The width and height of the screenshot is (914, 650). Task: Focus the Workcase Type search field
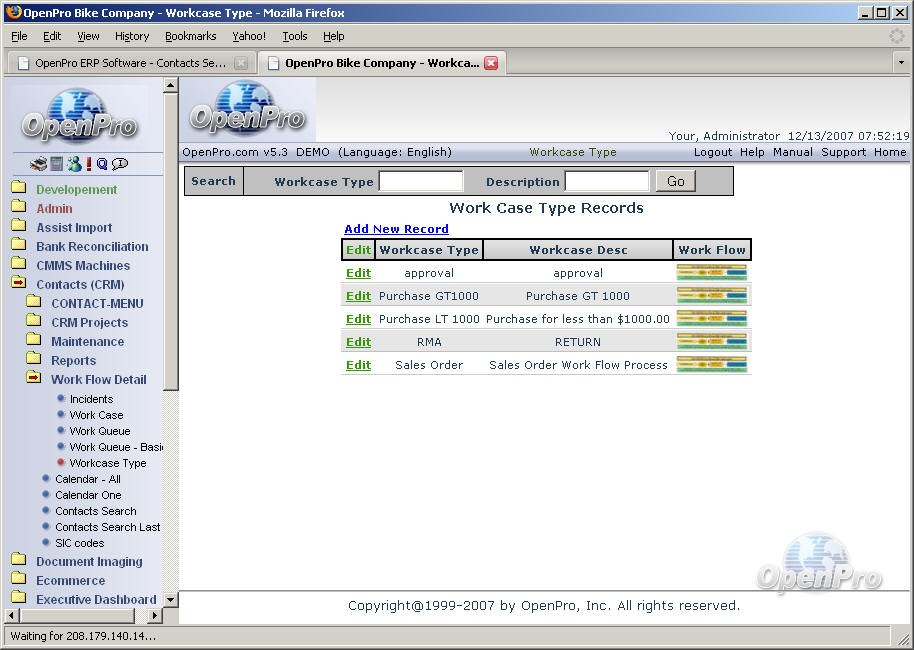click(x=421, y=181)
